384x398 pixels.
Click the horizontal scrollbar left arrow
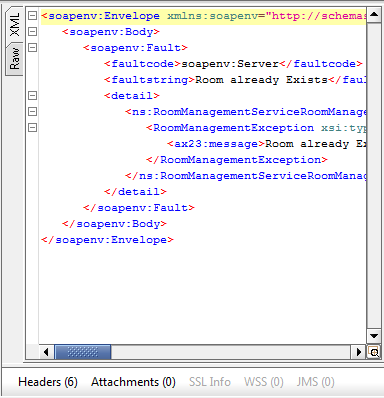point(46,352)
